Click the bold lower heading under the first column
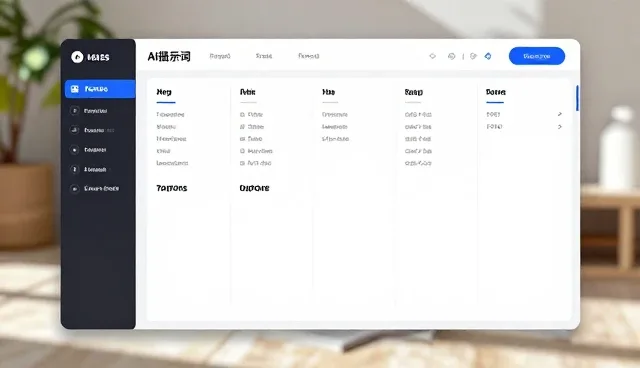Viewport: 640px width, 368px height. [x=172, y=188]
